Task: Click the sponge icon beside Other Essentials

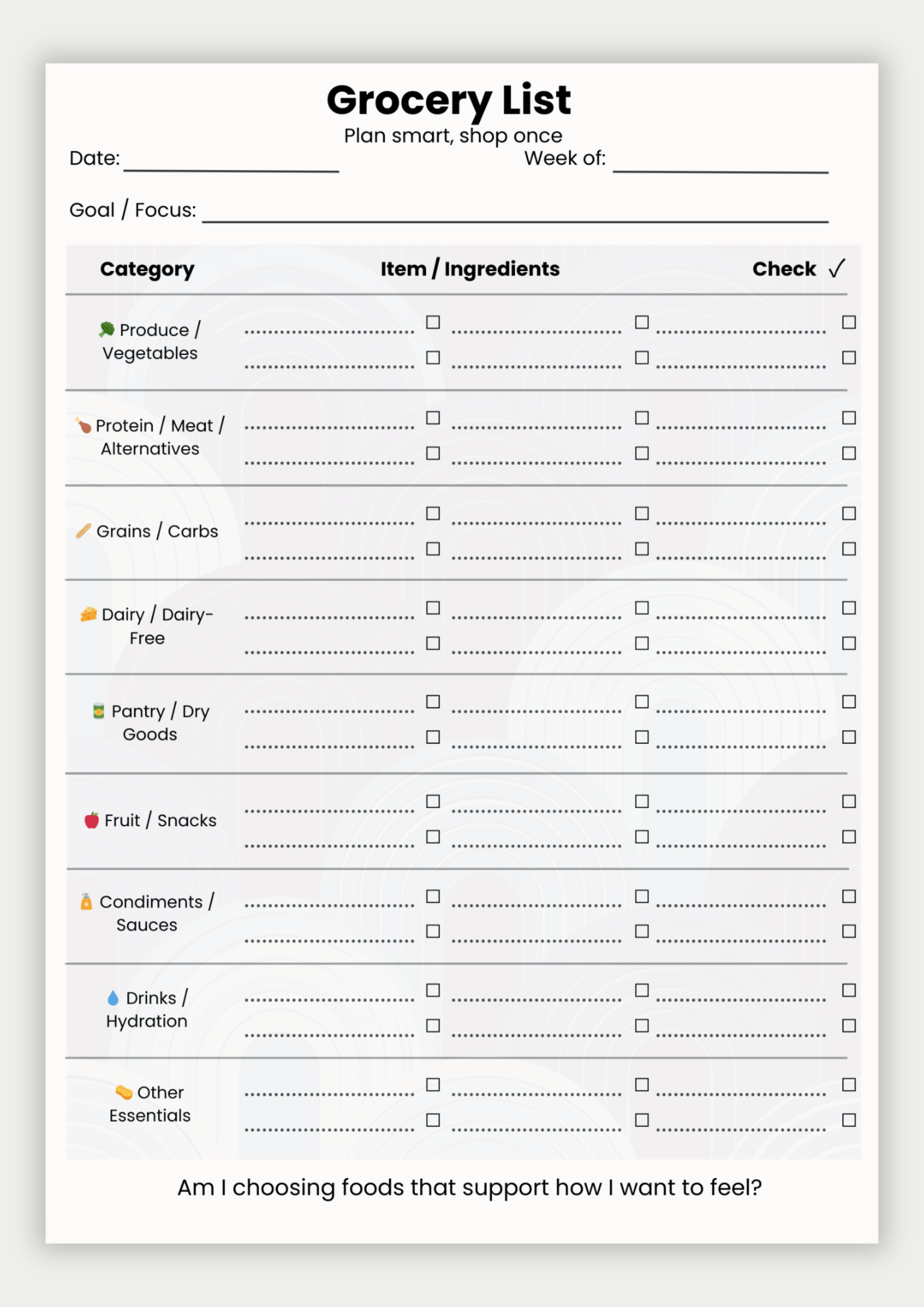Action: (124, 1092)
